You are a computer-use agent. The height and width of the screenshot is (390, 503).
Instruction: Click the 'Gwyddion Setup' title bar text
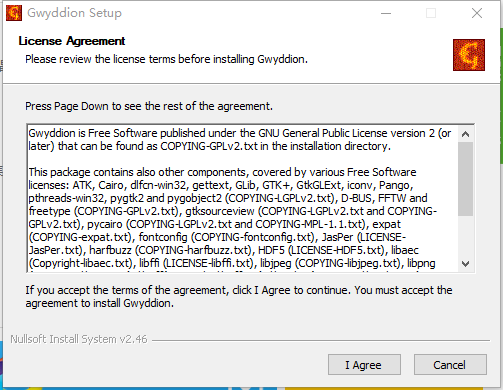click(x=74, y=13)
